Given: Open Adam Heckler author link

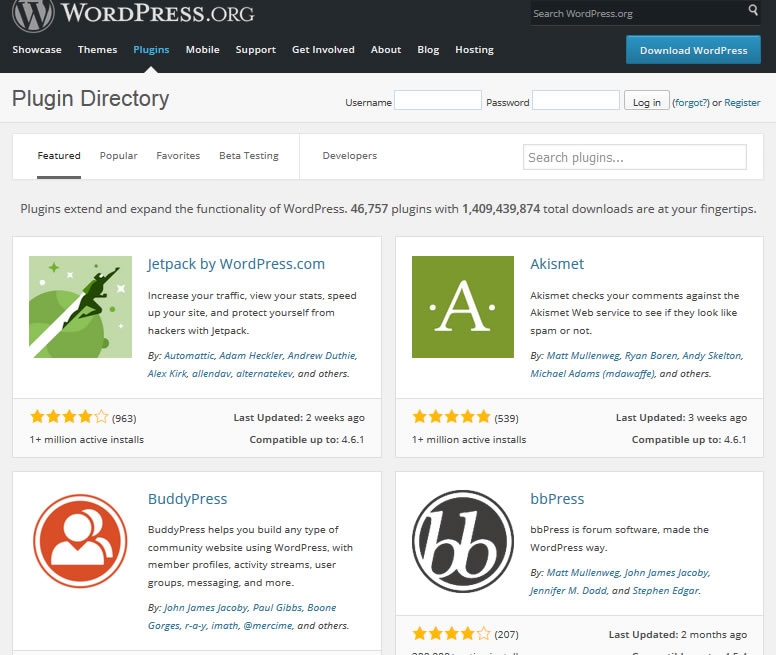Looking at the screenshot, I should click(x=251, y=355).
